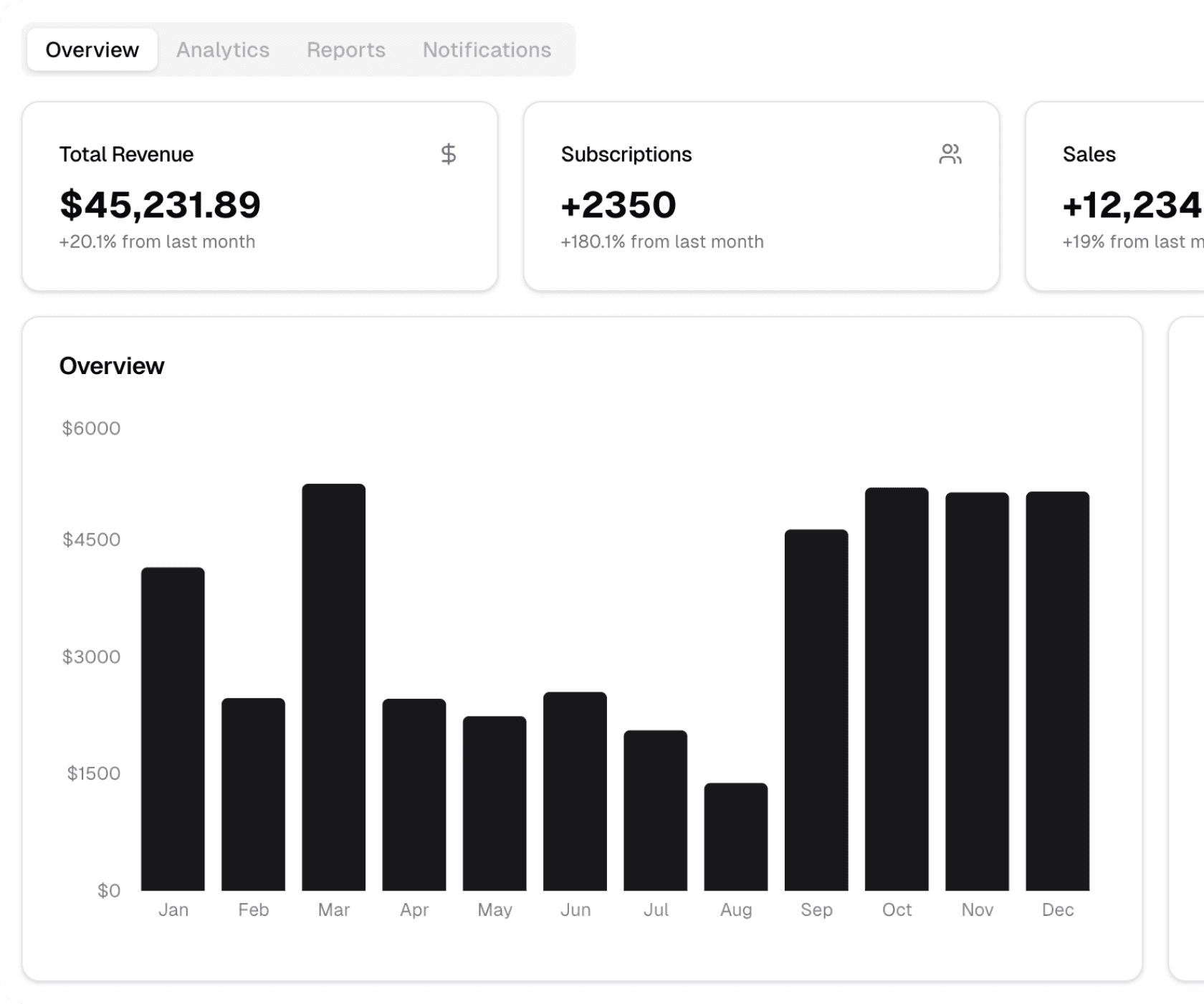Click the Dec x-axis label
This screenshot has height=1004, width=1204.
[x=1058, y=909]
